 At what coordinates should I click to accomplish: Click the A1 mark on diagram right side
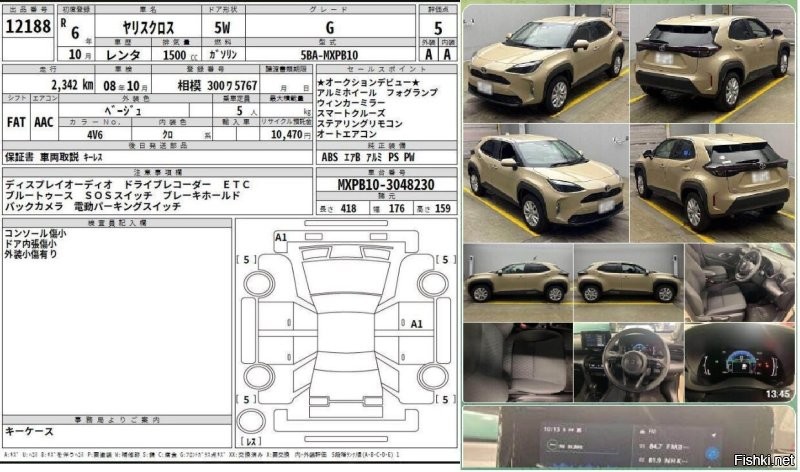tap(417, 324)
